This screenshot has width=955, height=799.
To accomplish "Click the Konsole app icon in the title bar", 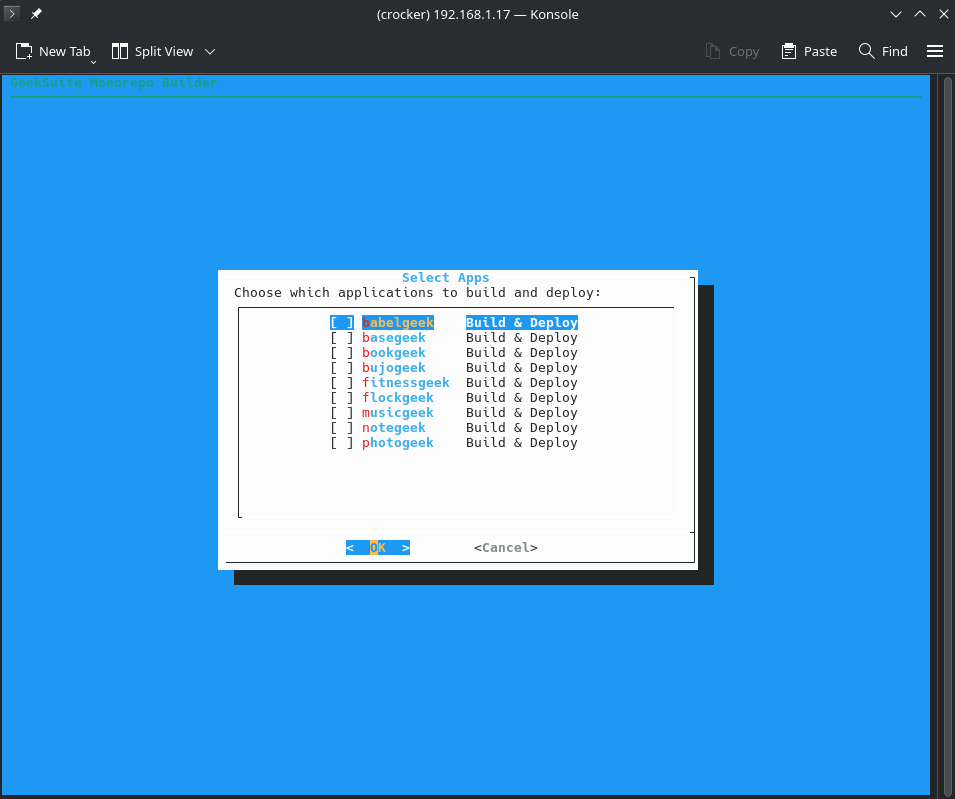I will tap(11, 14).
